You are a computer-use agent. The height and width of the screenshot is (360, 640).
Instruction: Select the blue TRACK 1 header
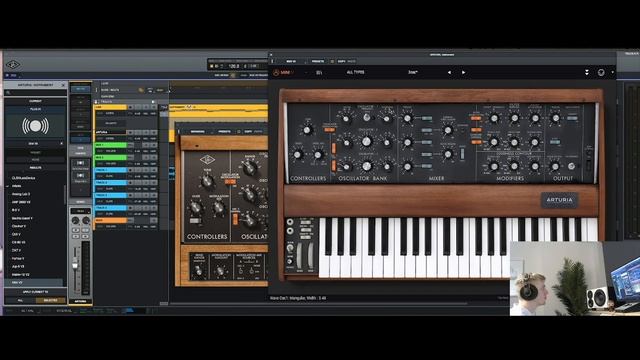click(111, 170)
